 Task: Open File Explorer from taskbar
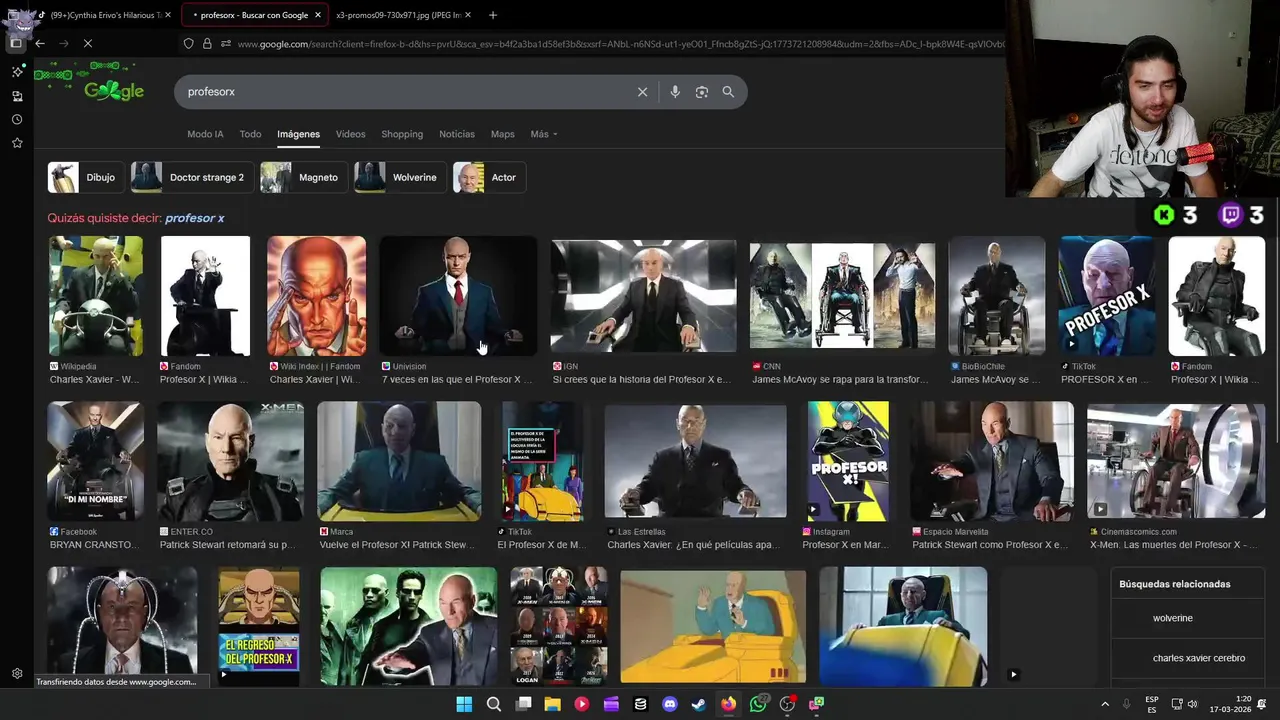552,704
